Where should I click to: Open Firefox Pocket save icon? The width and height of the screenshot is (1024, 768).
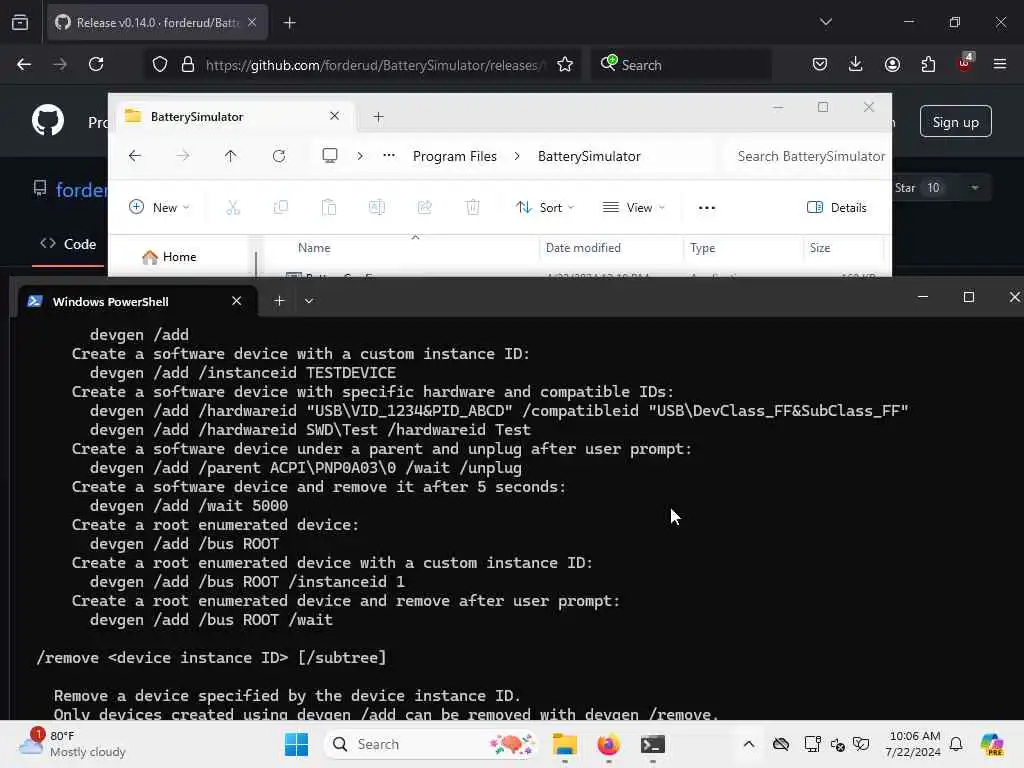[820, 64]
